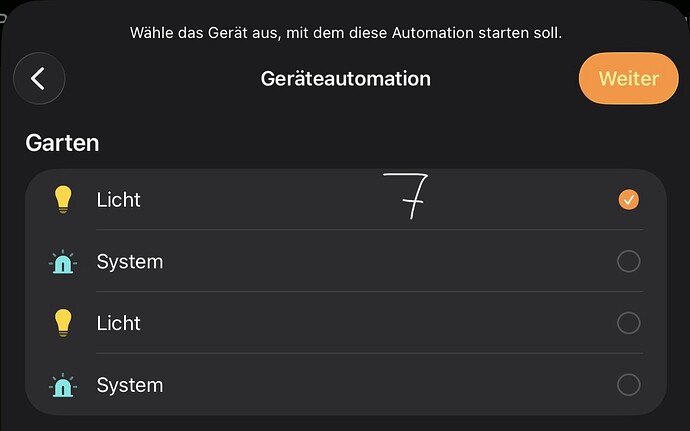Viewport: 690px width, 431px height.
Task: Click the bottom System device label
Action: (x=129, y=385)
